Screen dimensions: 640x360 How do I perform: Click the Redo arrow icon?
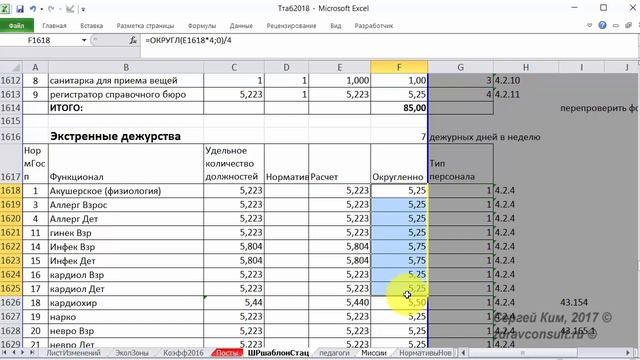pyautogui.click(x=51, y=9)
